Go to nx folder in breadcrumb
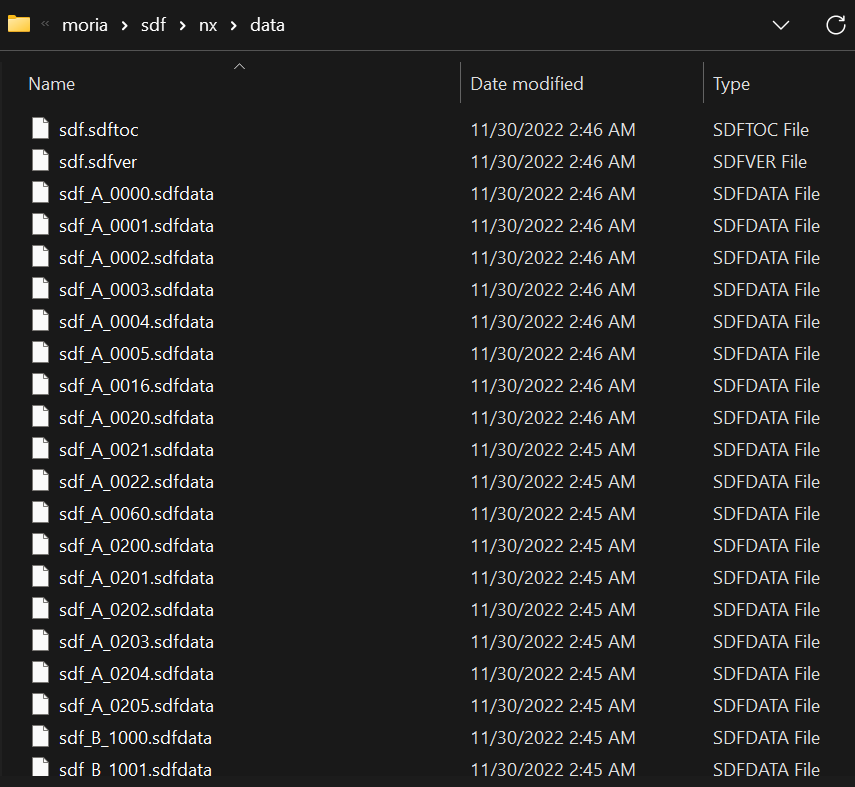 [208, 25]
